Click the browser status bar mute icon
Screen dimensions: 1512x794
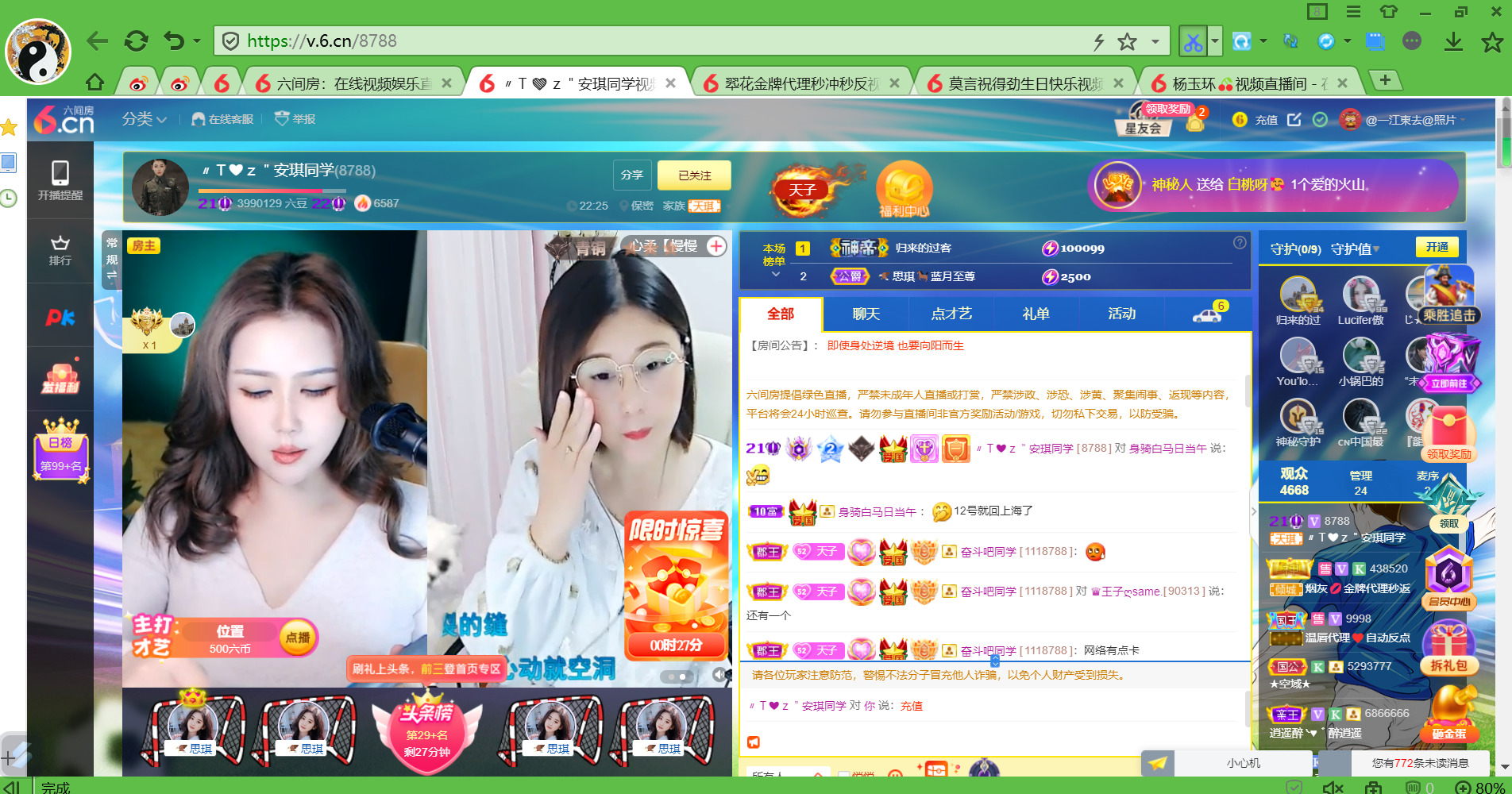point(1333,787)
